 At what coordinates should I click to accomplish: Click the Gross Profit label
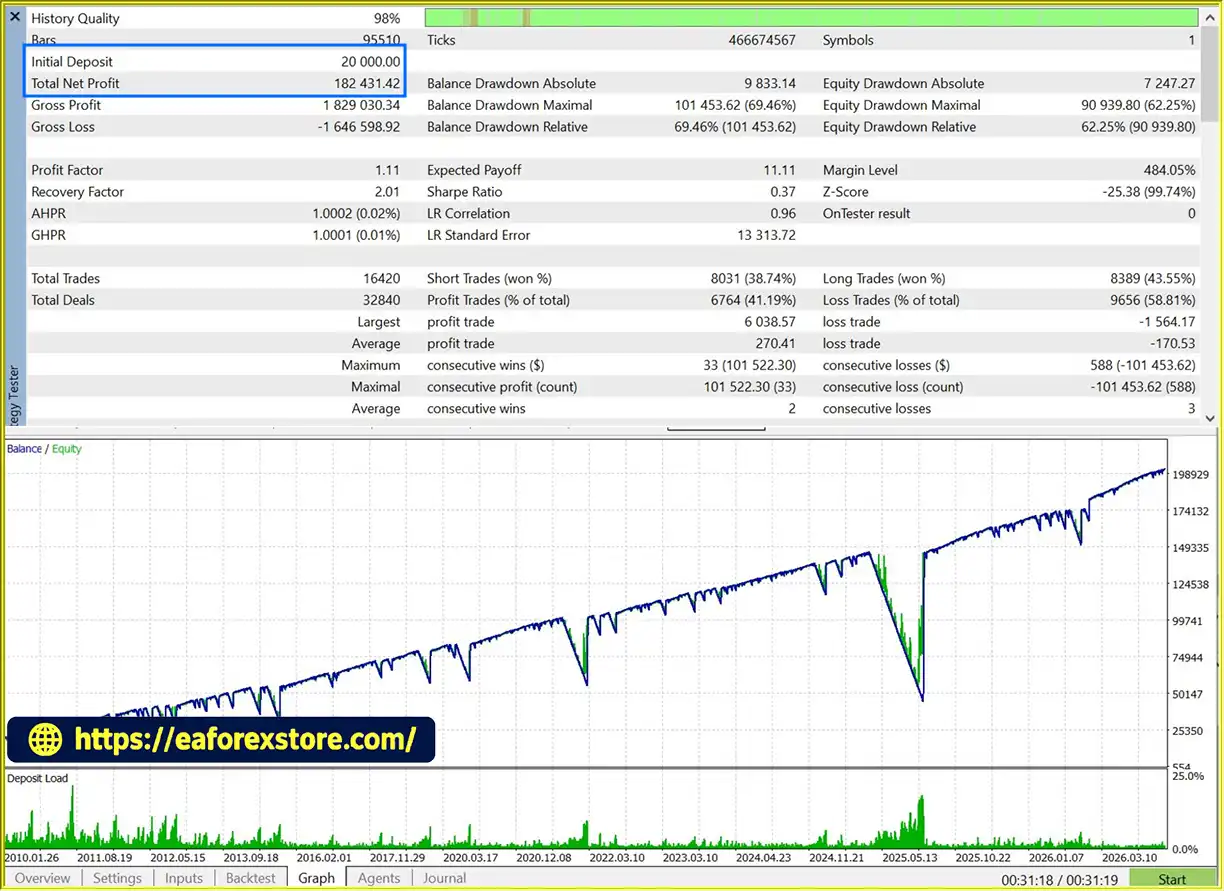point(66,105)
